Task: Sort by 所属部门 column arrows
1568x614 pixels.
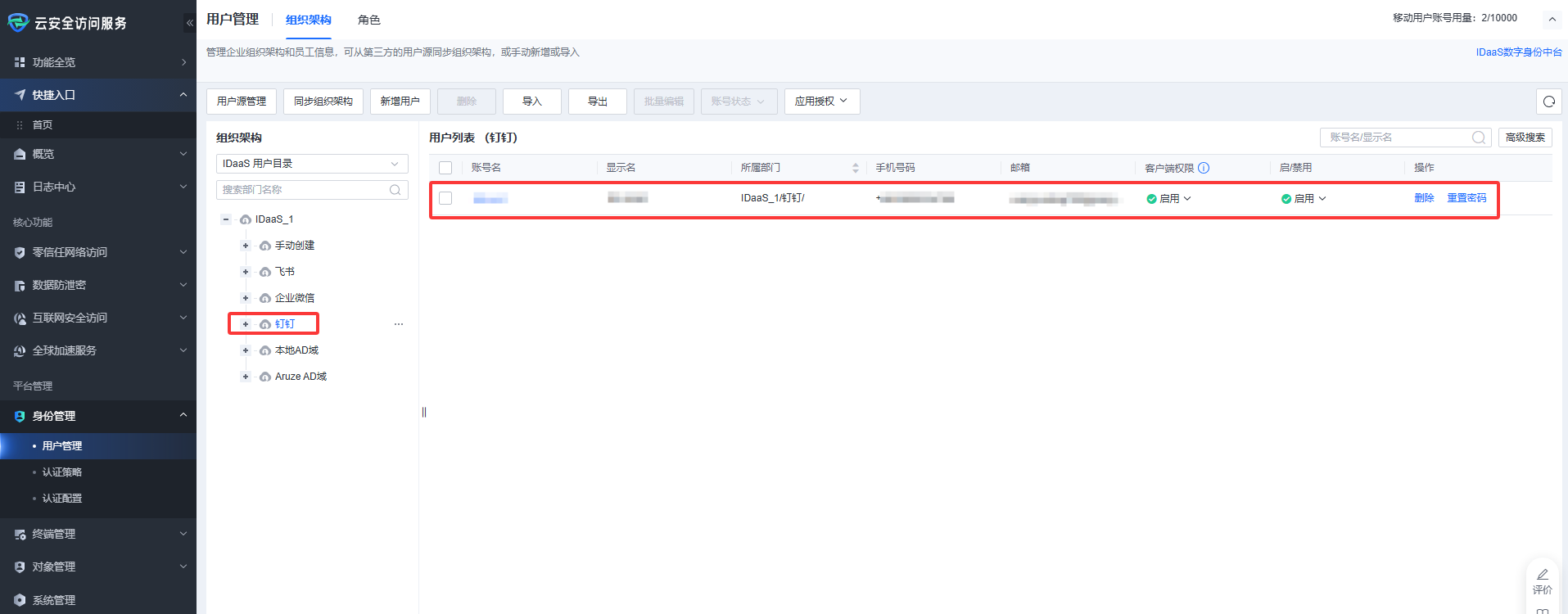Action: coord(856,168)
